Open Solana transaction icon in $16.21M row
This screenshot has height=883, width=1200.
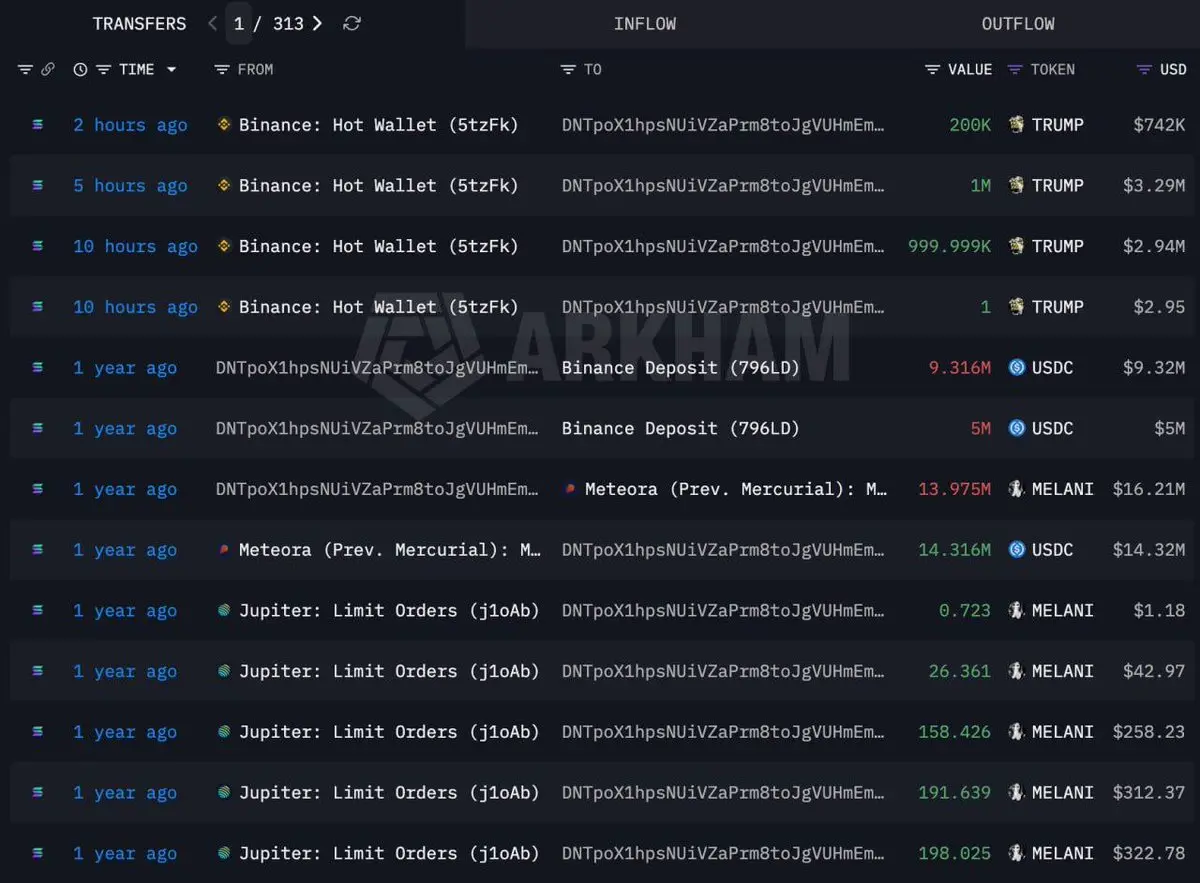coord(38,489)
